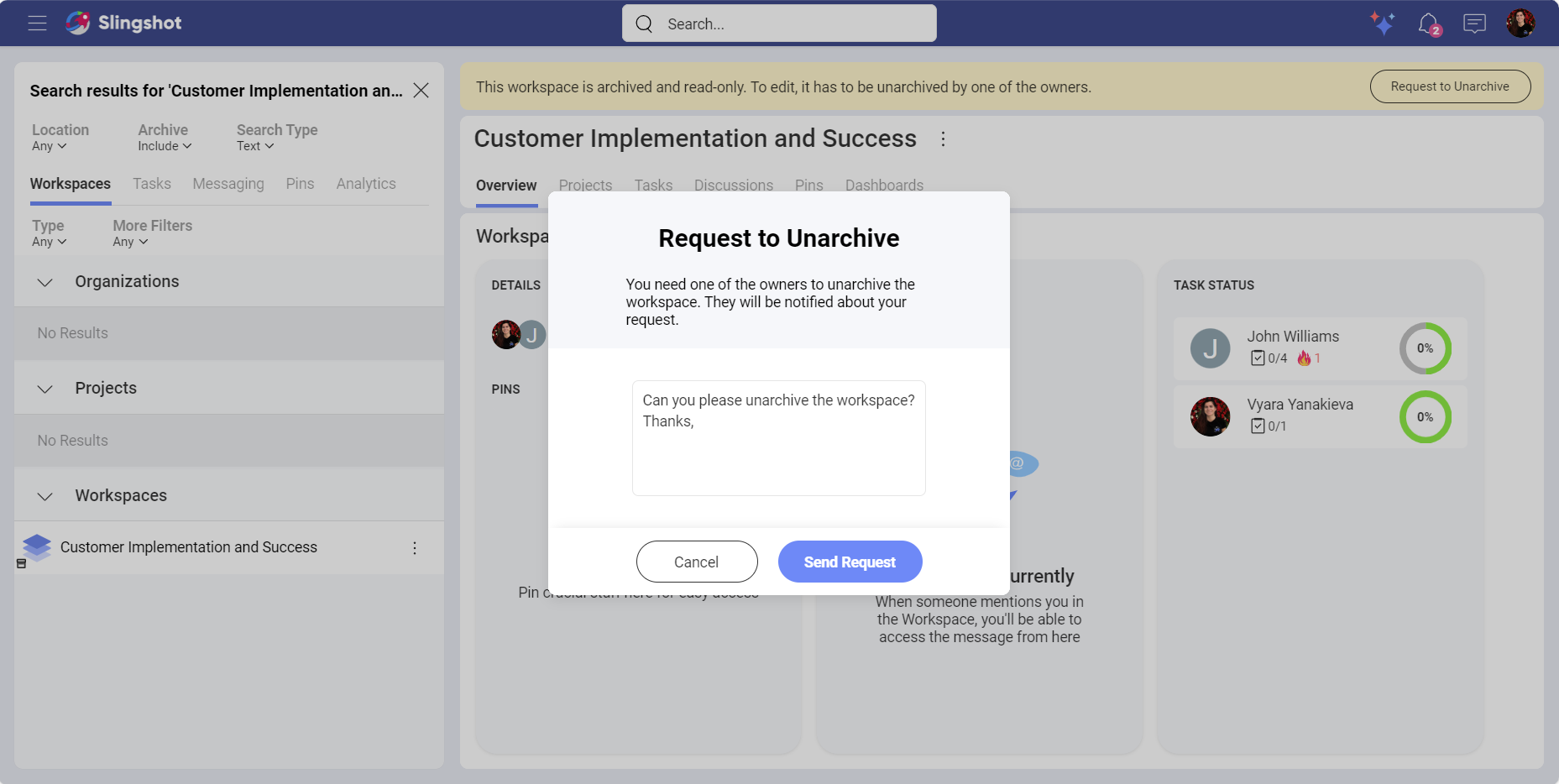Screen dimensions: 1559x784
Task: Click the J member avatar in Details
Action: [532, 334]
